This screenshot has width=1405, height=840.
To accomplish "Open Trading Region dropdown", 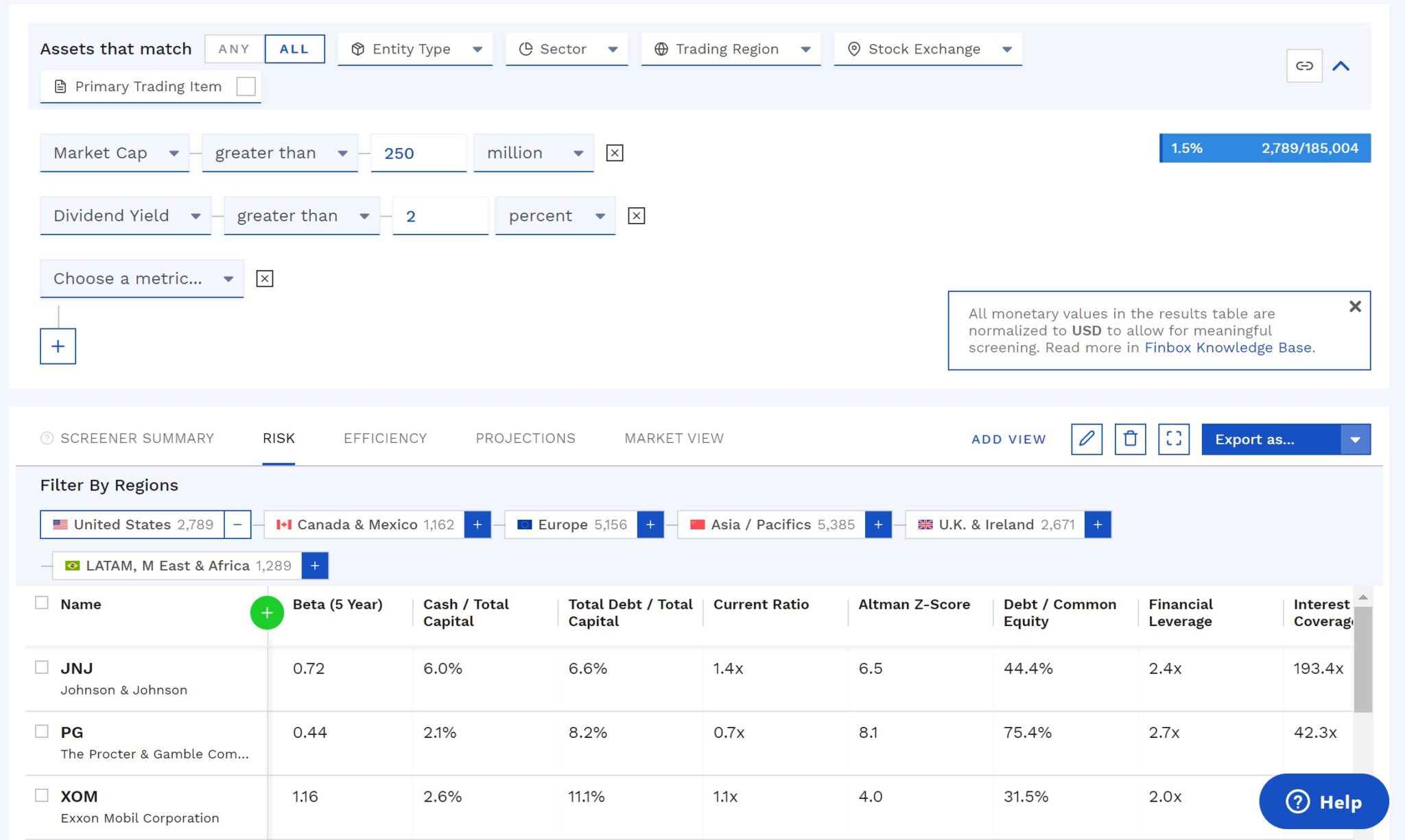I will pos(731,49).
